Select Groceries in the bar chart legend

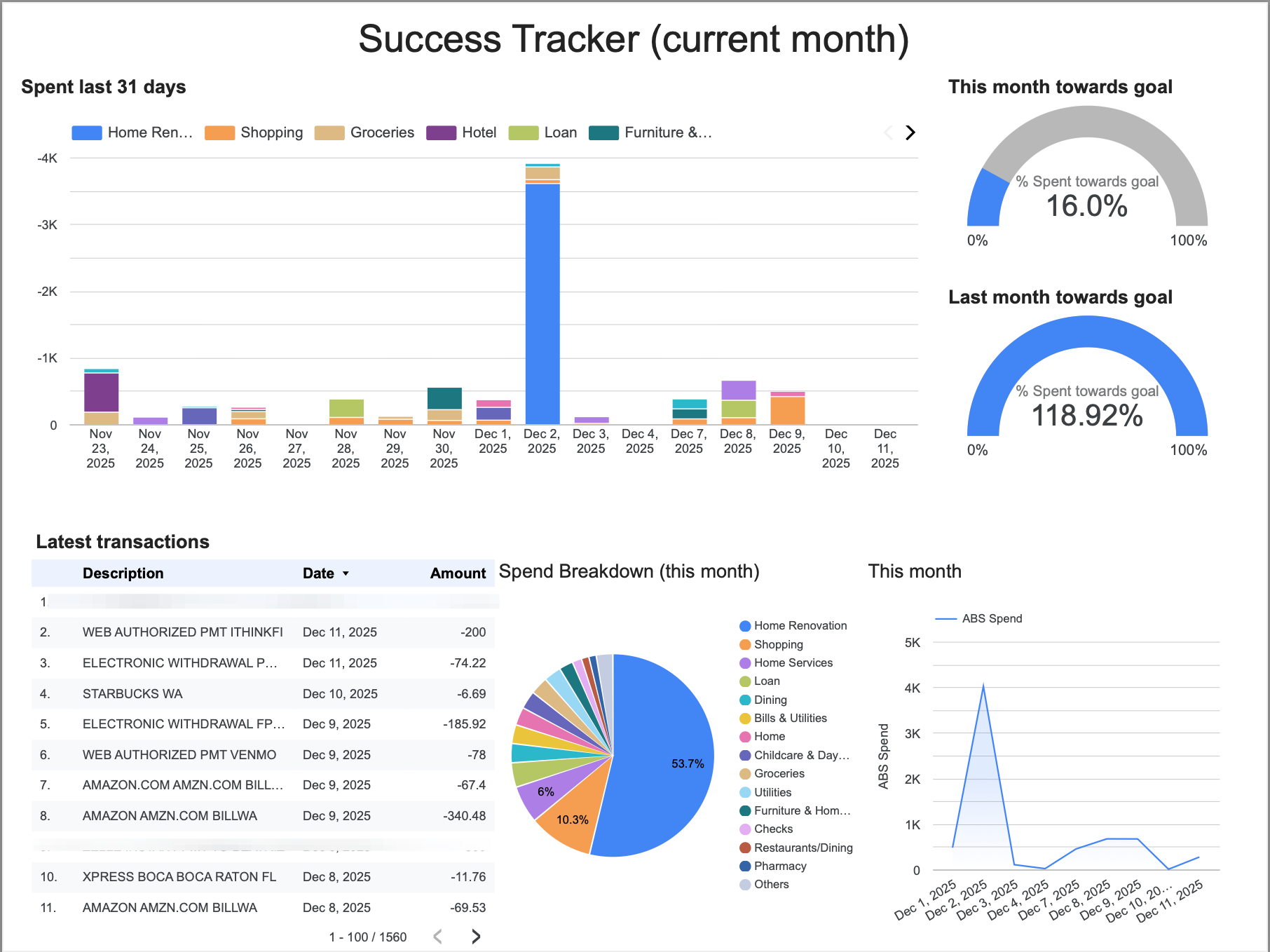click(364, 132)
